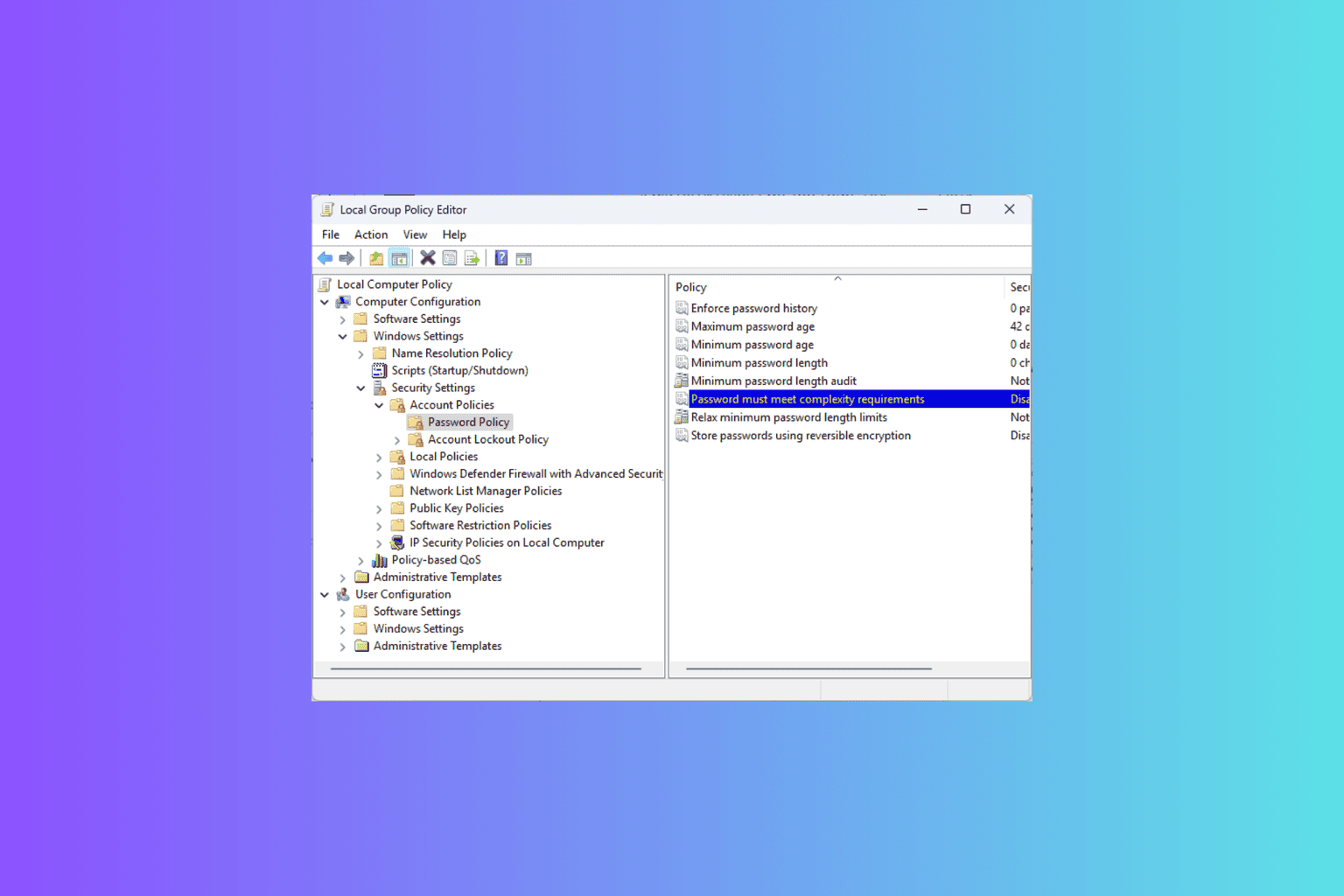The width and height of the screenshot is (1344, 896).
Task: Click the Store passwords reversible encryption icon
Action: click(682, 436)
